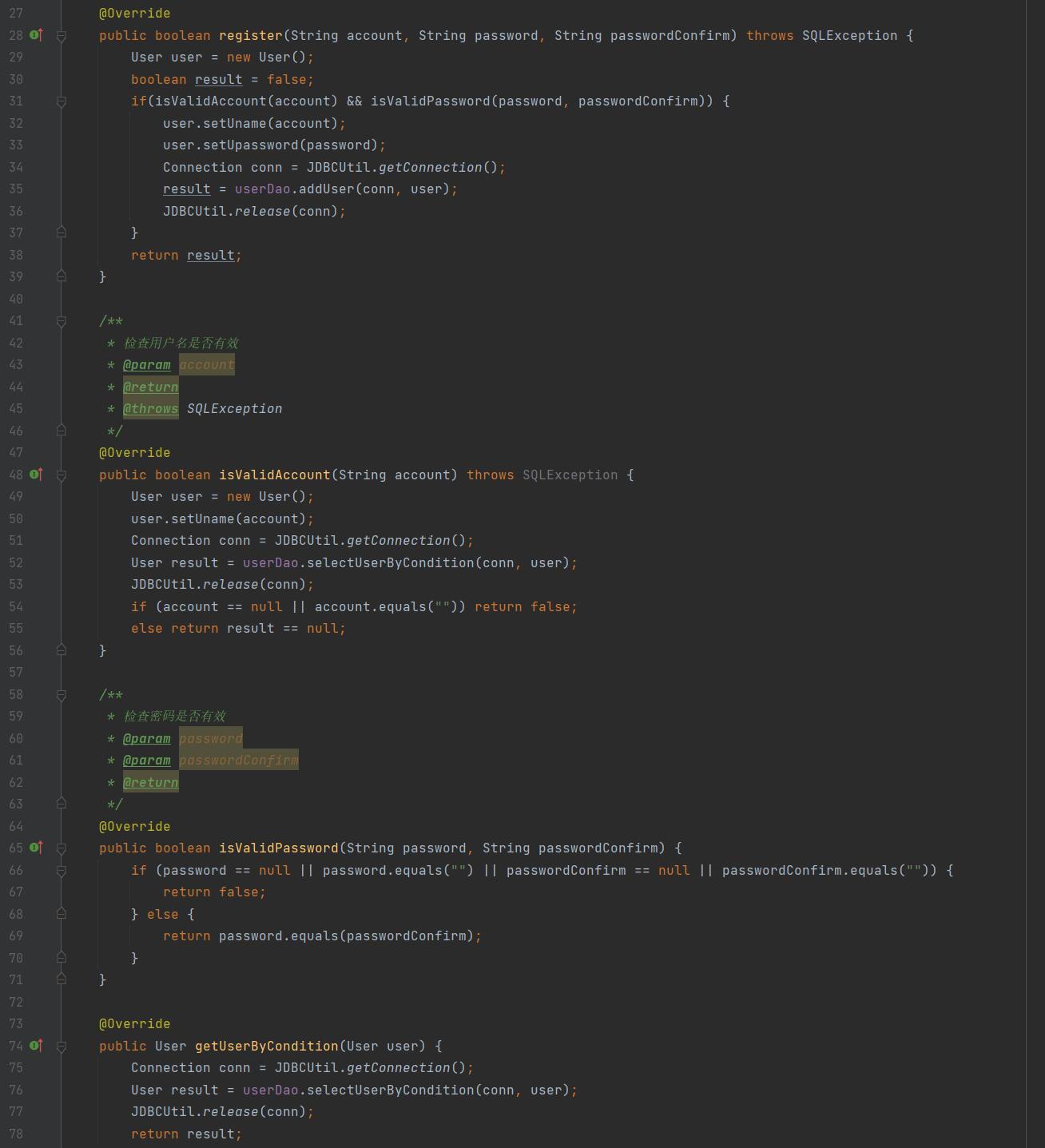
Task: Click line number 72 in the gutter
Action: click(16, 1002)
